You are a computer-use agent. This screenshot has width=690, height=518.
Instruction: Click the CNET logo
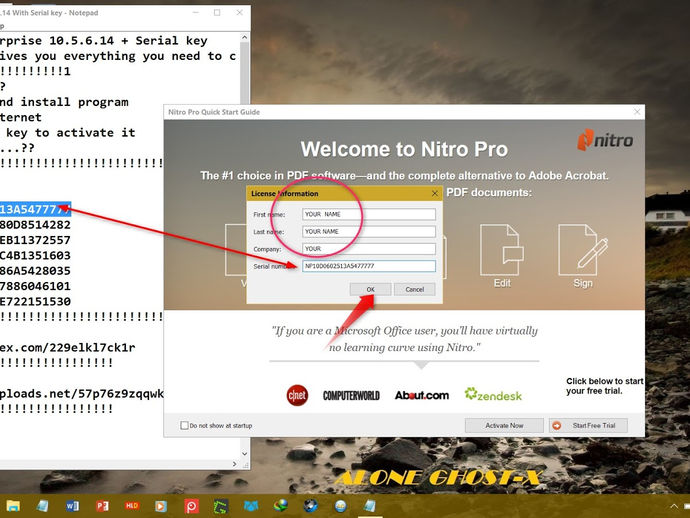pyautogui.click(x=297, y=395)
